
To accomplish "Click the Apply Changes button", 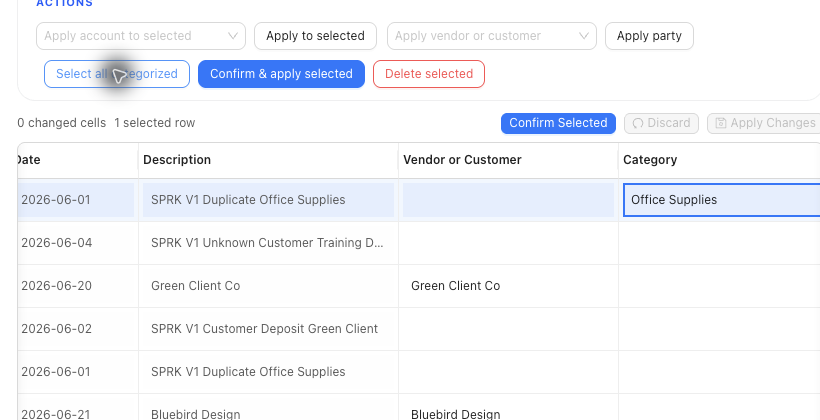I will coord(764,123).
